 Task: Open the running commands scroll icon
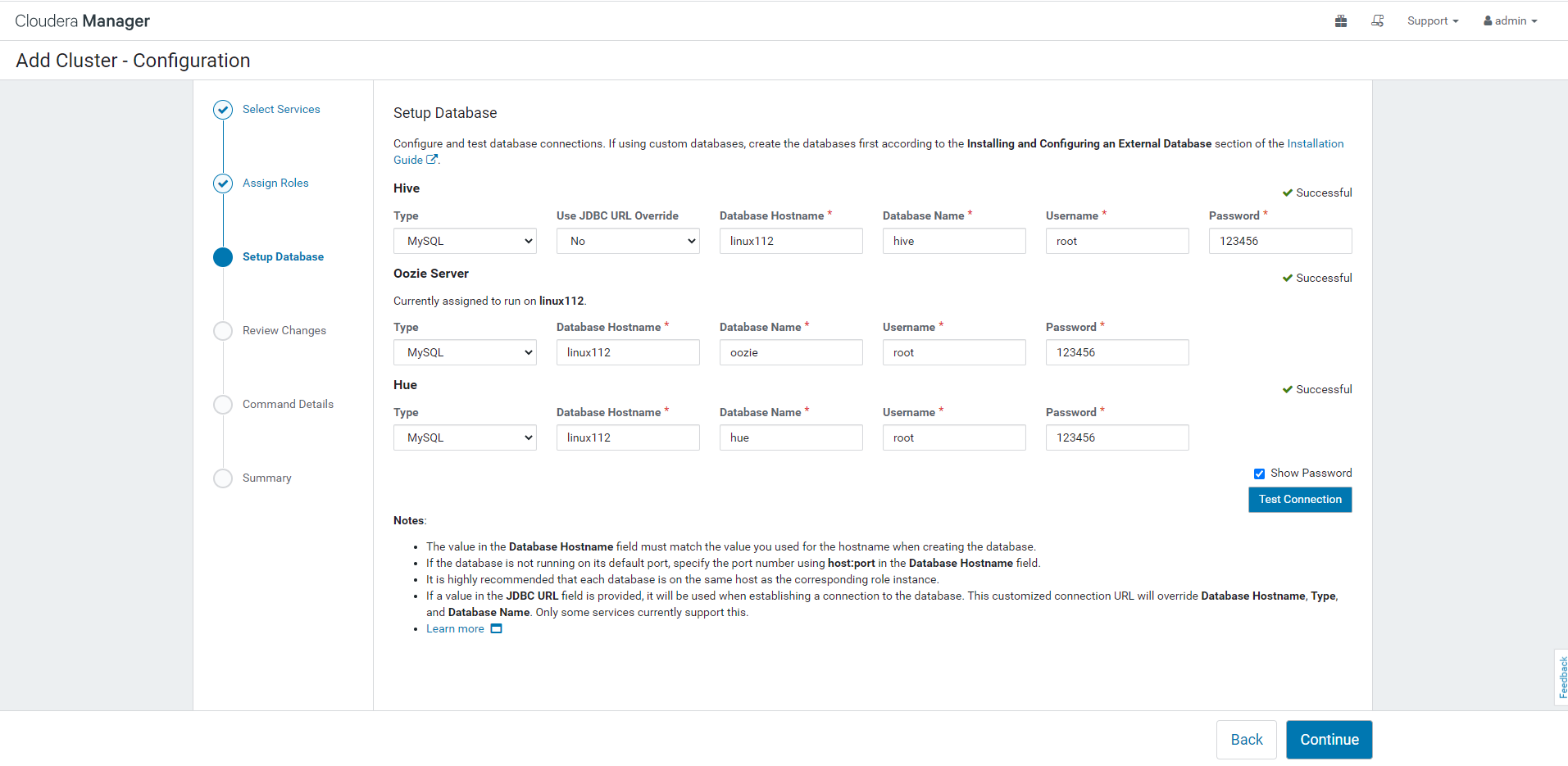1378,21
